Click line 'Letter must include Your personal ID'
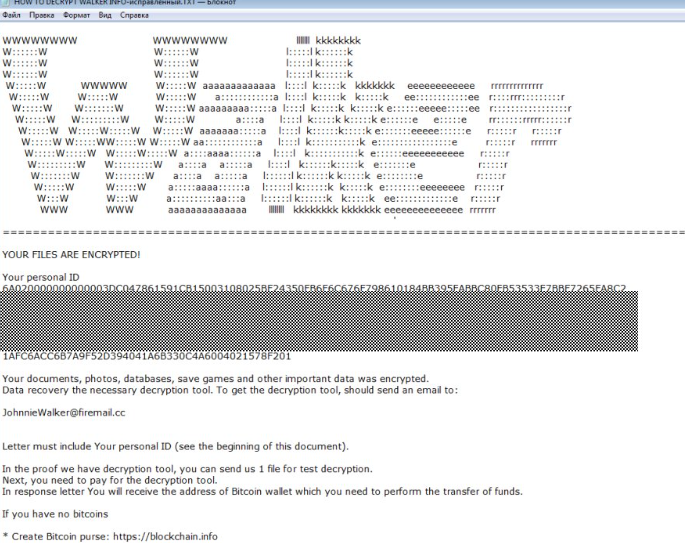 (175, 446)
